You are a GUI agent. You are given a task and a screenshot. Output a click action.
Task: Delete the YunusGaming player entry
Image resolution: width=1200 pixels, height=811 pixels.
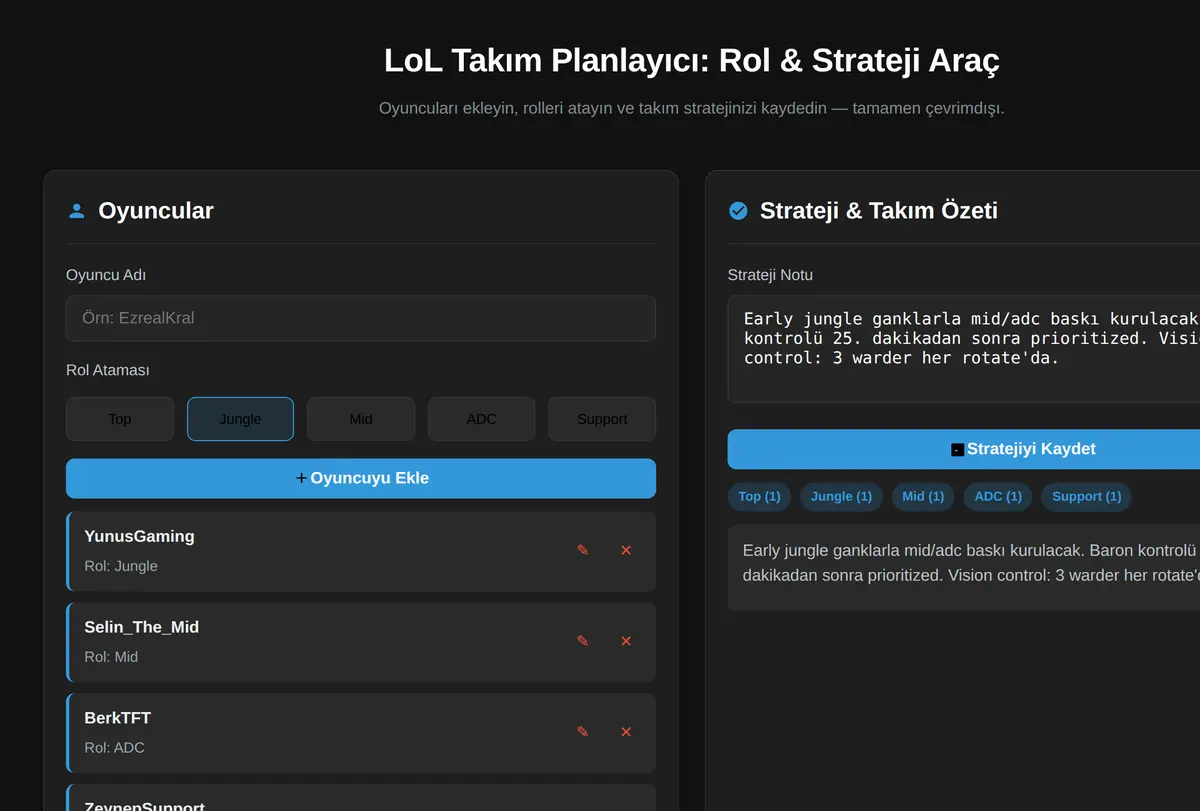coord(626,550)
